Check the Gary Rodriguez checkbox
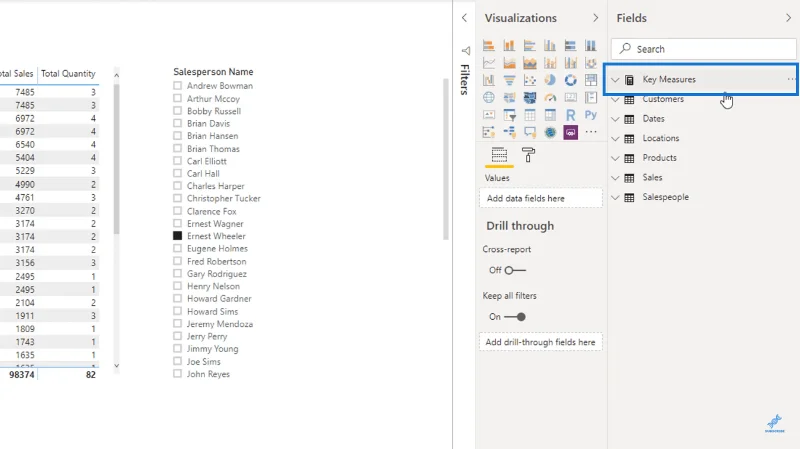Screen dimensions: 800x449 pyautogui.click(x=177, y=273)
